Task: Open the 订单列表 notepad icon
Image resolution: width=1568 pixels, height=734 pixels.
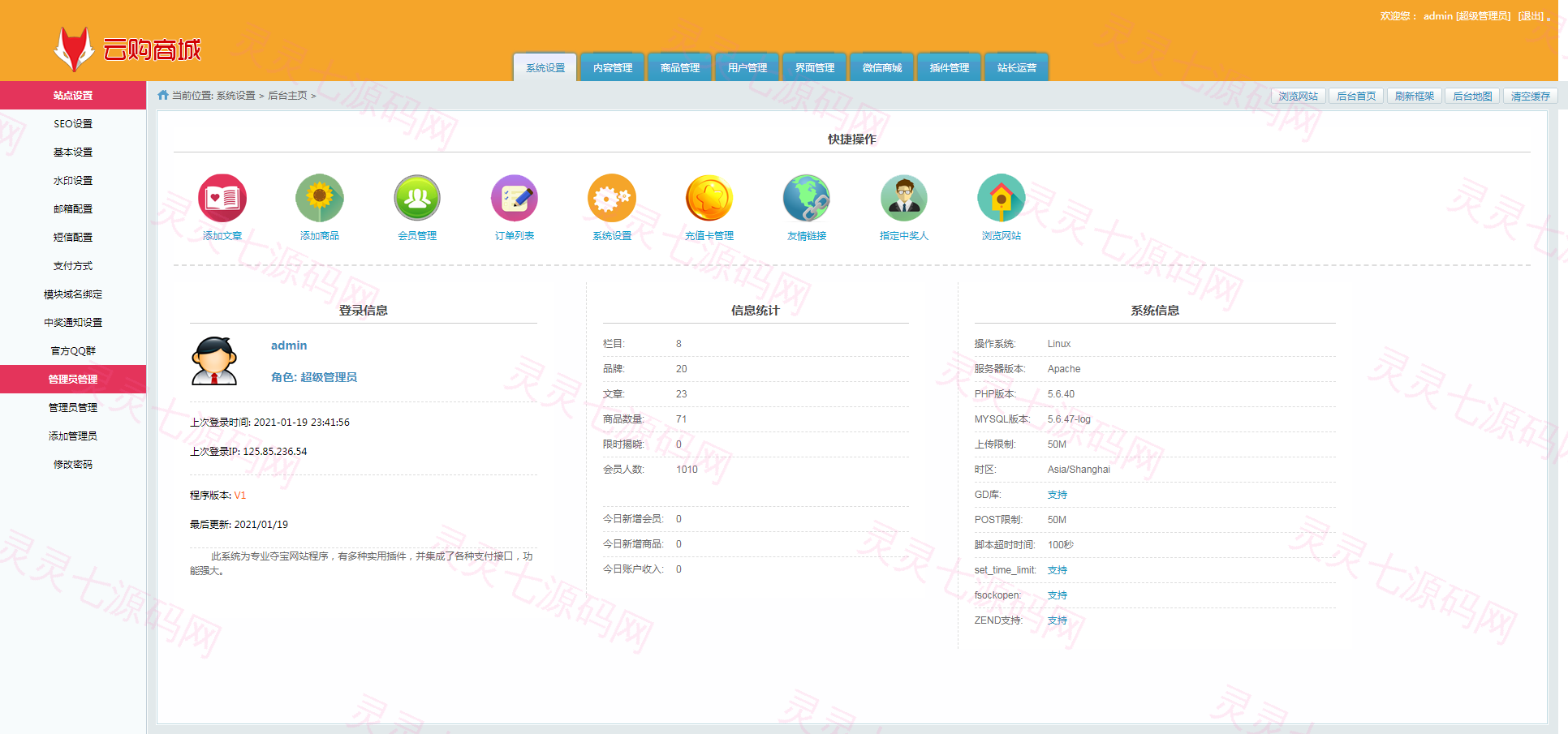Action: 515,198
